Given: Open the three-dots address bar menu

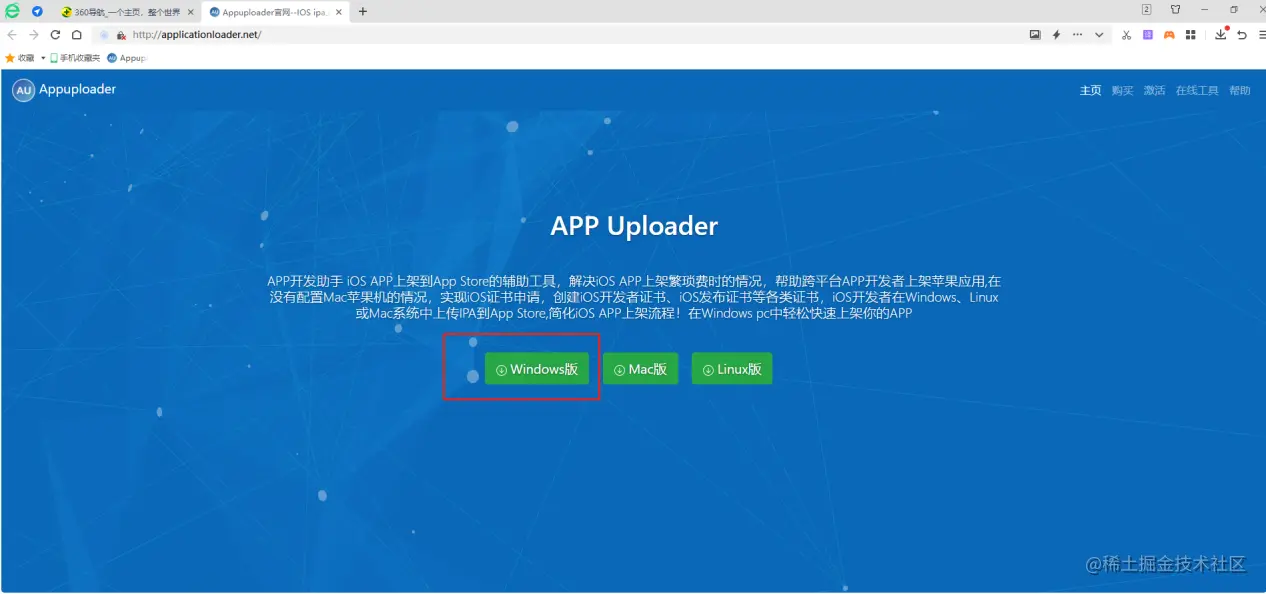Looking at the screenshot, I should pos(1077,34).
